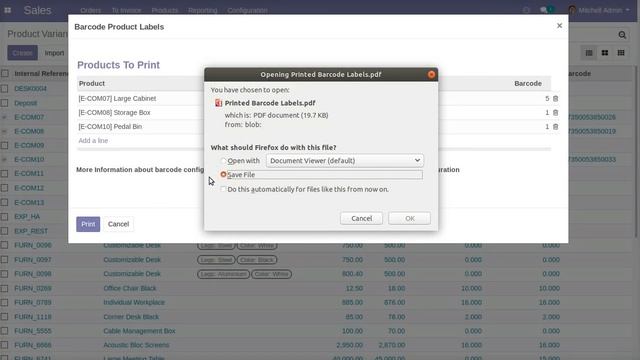Click the Deposit reference
Viewport: 640px width, 360px height.
(x=26, y=103)
